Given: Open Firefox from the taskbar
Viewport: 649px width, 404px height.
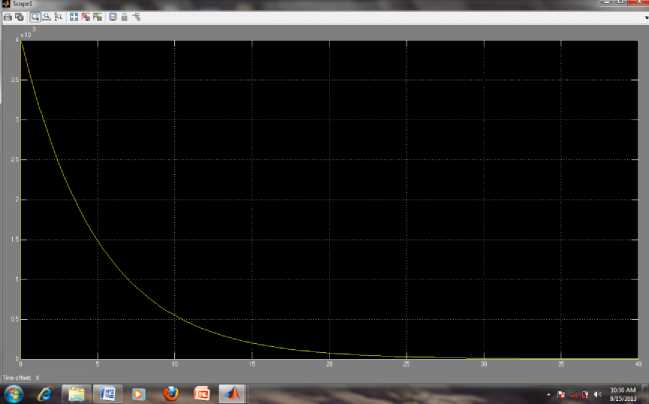Looking at the screenshot, I should (171, 393).
